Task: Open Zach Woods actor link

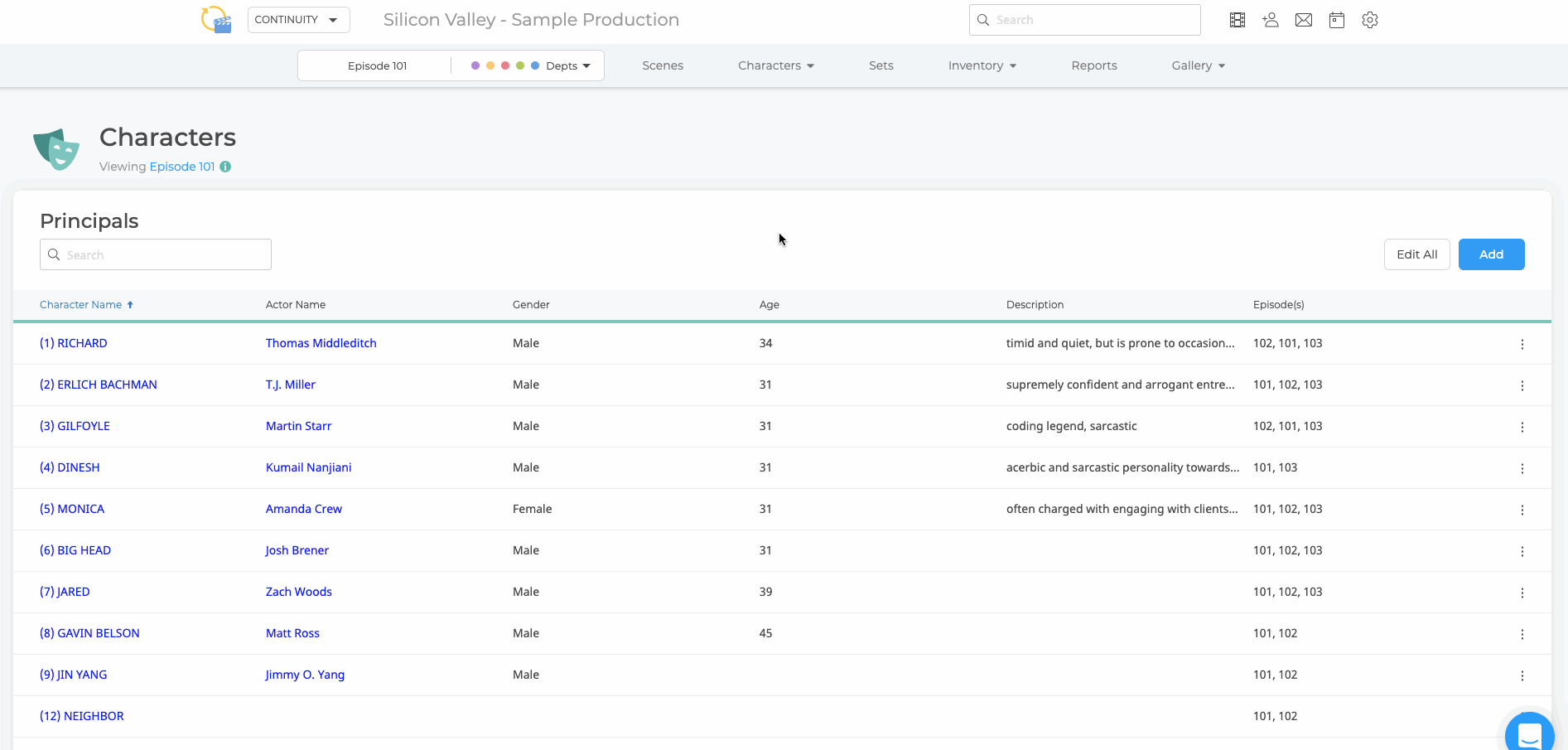Action: click(299, 592)
